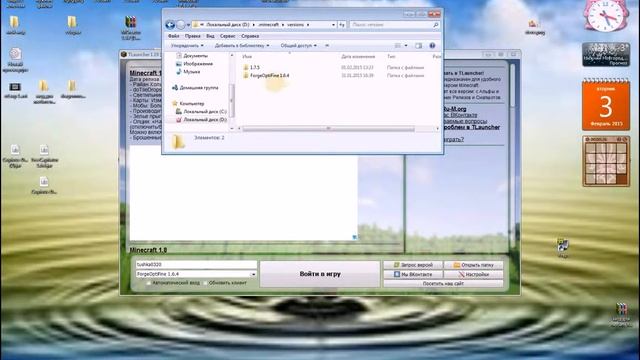Select the black video file desktop icon
640x360 pixels.
[16, 91]
